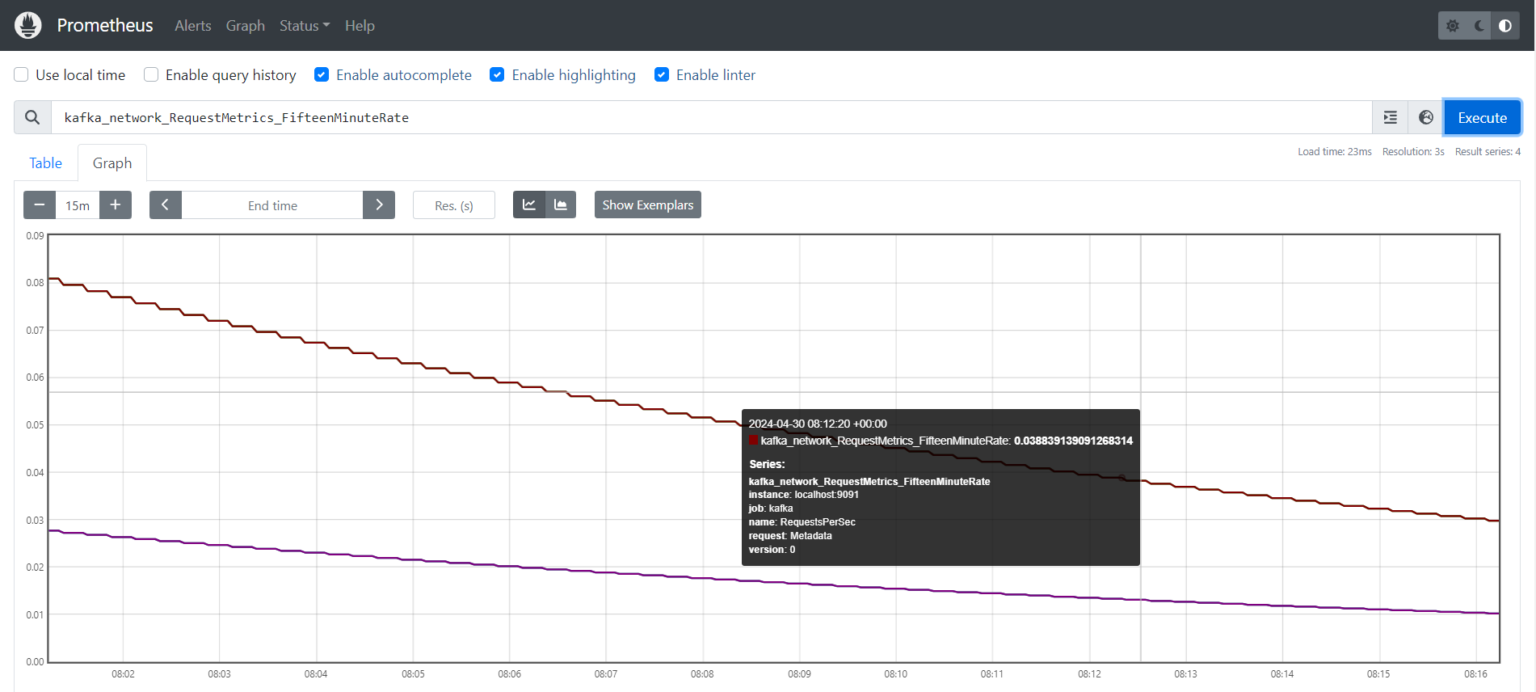
Task: Select the line graph display icon
Action: [x=529, y=204]
